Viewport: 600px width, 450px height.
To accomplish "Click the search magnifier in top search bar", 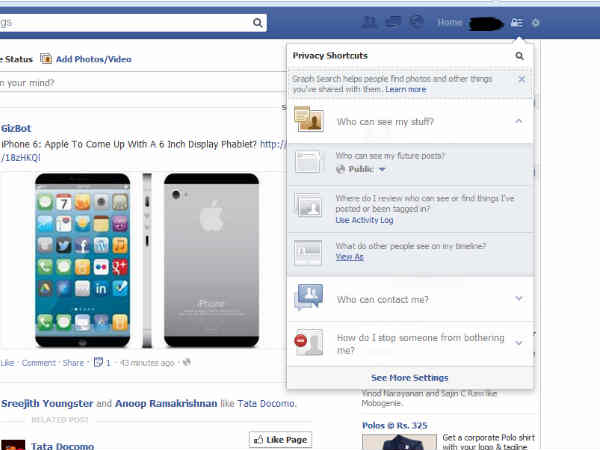I will 258,23.
